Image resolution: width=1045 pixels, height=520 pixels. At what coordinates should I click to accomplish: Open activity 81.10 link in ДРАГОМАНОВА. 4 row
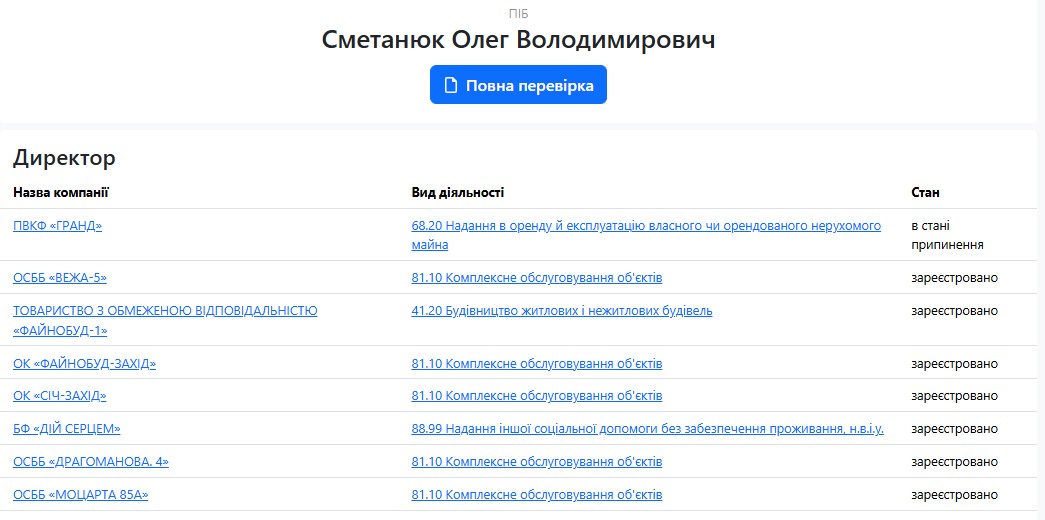537,461
